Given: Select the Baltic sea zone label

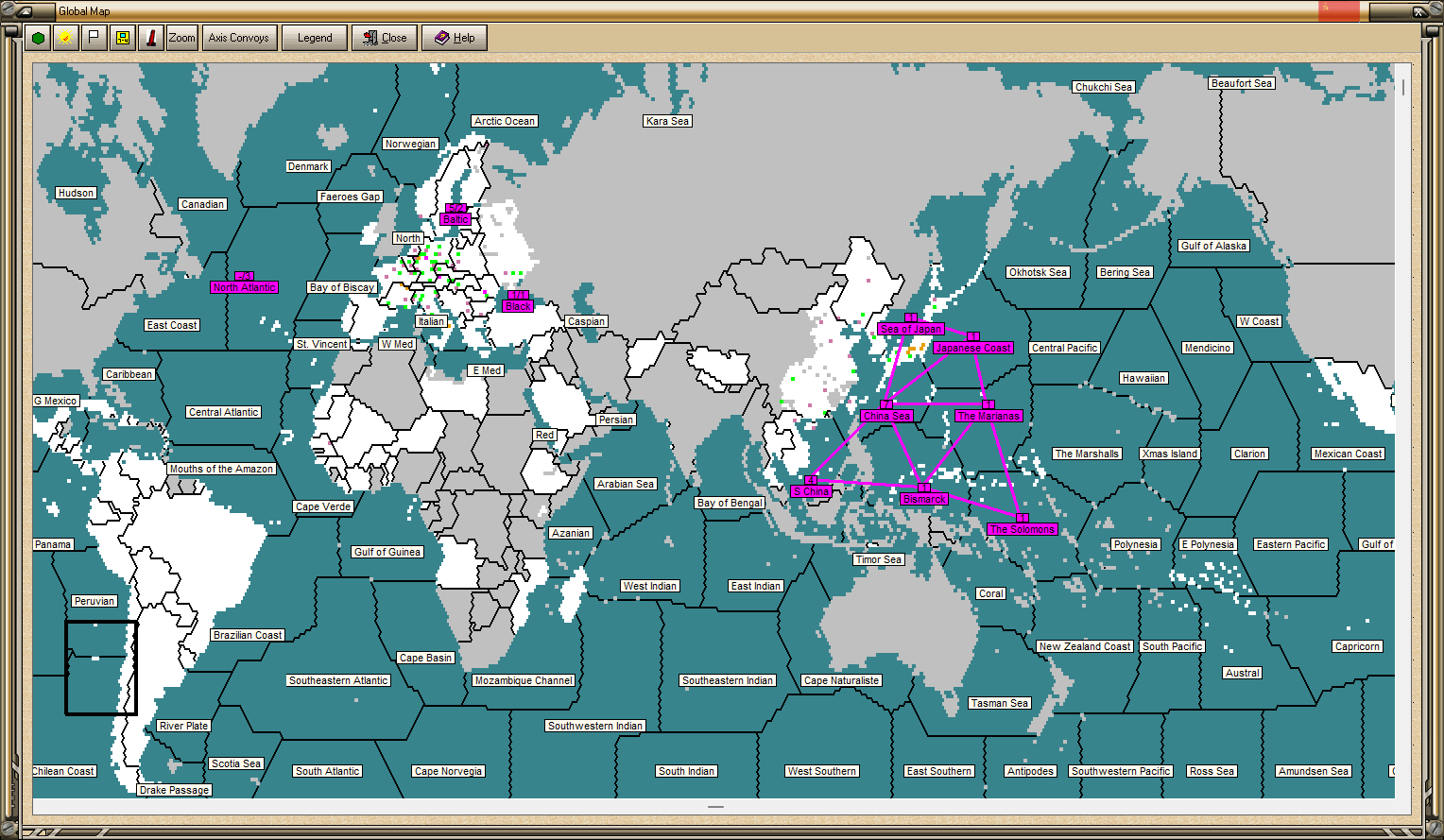Looking at the screenshot, I should click(x=456, y=219).
